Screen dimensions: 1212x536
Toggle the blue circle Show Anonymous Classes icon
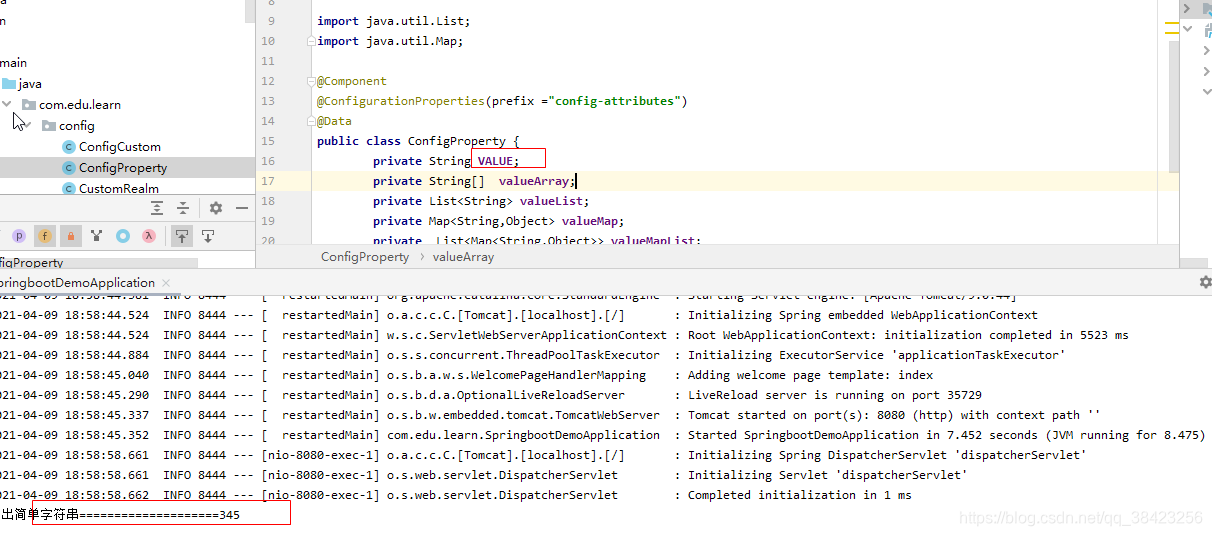point(122,236)
